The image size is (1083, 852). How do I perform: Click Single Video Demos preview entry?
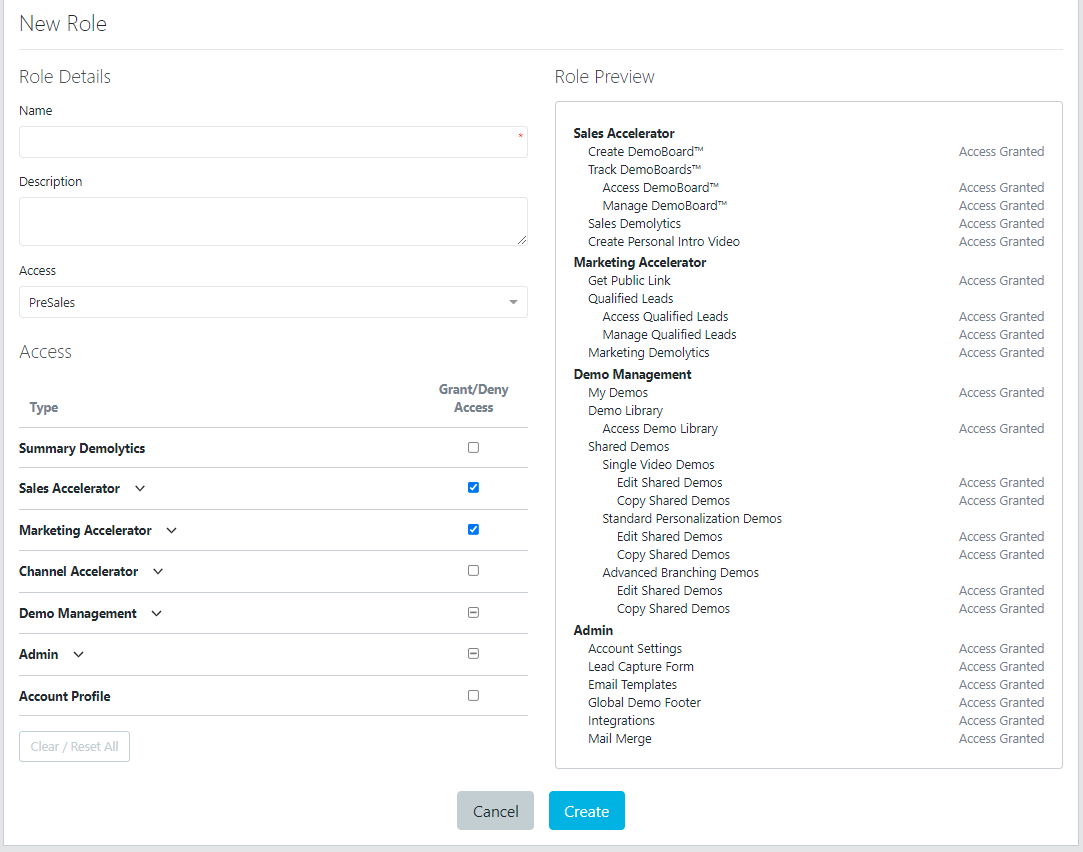[x=658, y=464]
